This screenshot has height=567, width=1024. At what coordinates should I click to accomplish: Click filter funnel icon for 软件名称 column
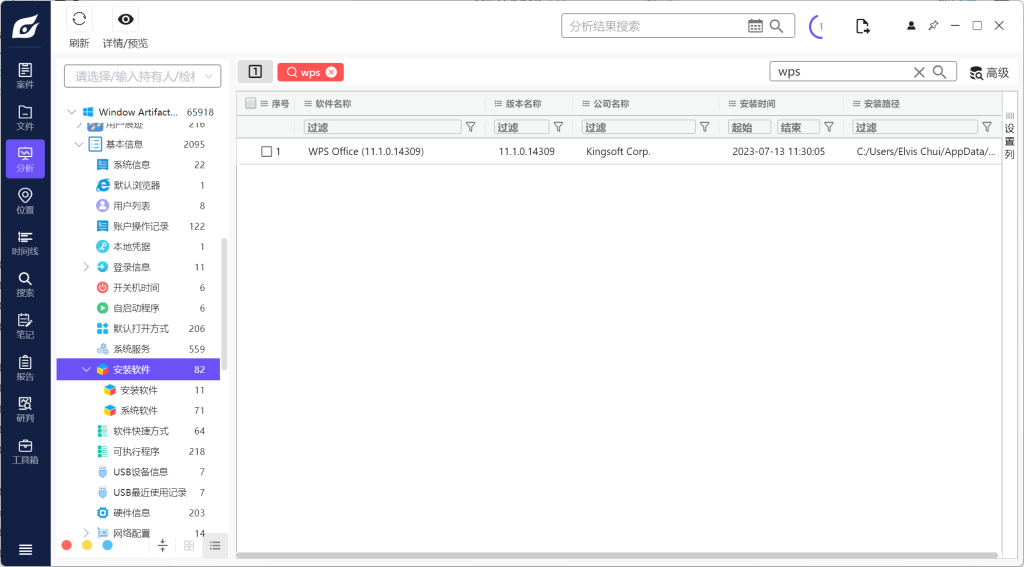470,127
